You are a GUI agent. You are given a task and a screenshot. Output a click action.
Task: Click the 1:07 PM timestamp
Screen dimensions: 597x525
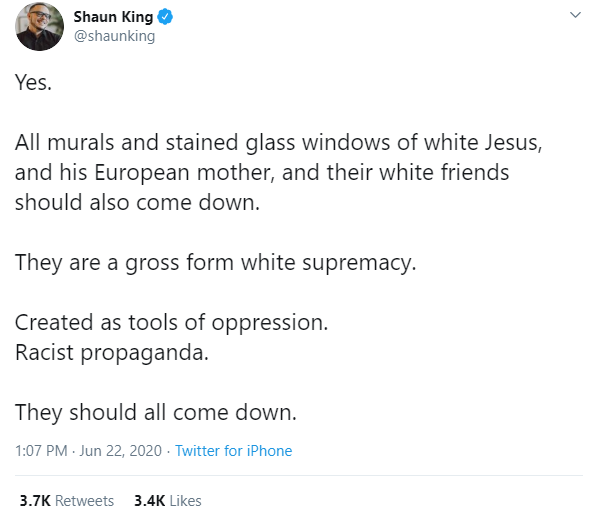click(x=41, y=451)
